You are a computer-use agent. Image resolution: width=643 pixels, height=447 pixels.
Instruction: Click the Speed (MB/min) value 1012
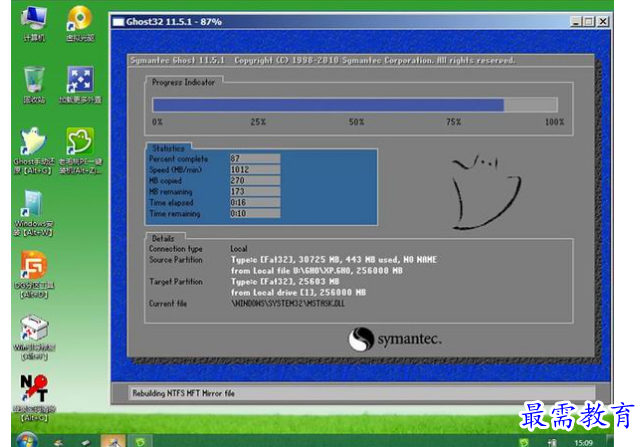(x=255, y=169)
